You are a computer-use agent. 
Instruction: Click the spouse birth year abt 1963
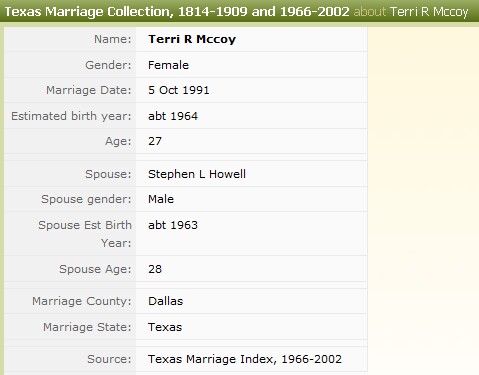click(173, 225)
